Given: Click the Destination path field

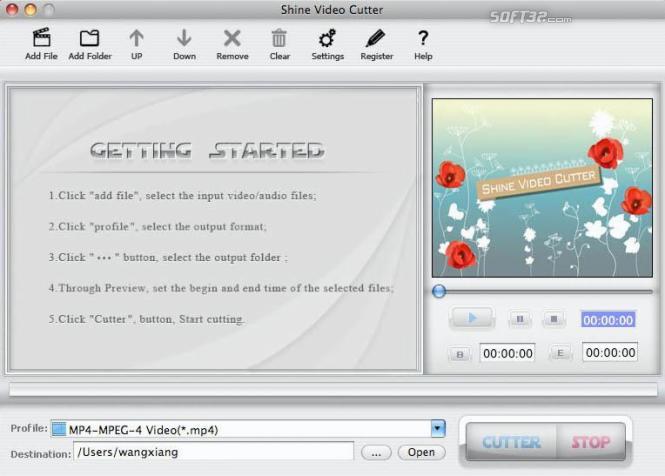Looking at the screenshot, I should pos(213,452).
